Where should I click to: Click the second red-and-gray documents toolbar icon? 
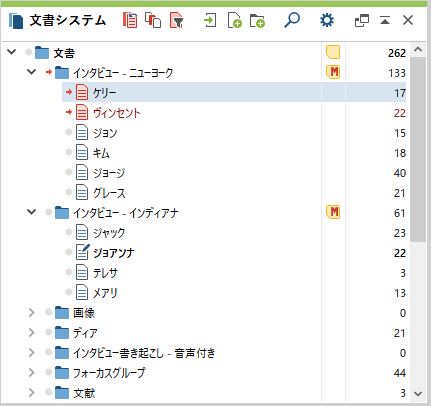tap(153, 20)
